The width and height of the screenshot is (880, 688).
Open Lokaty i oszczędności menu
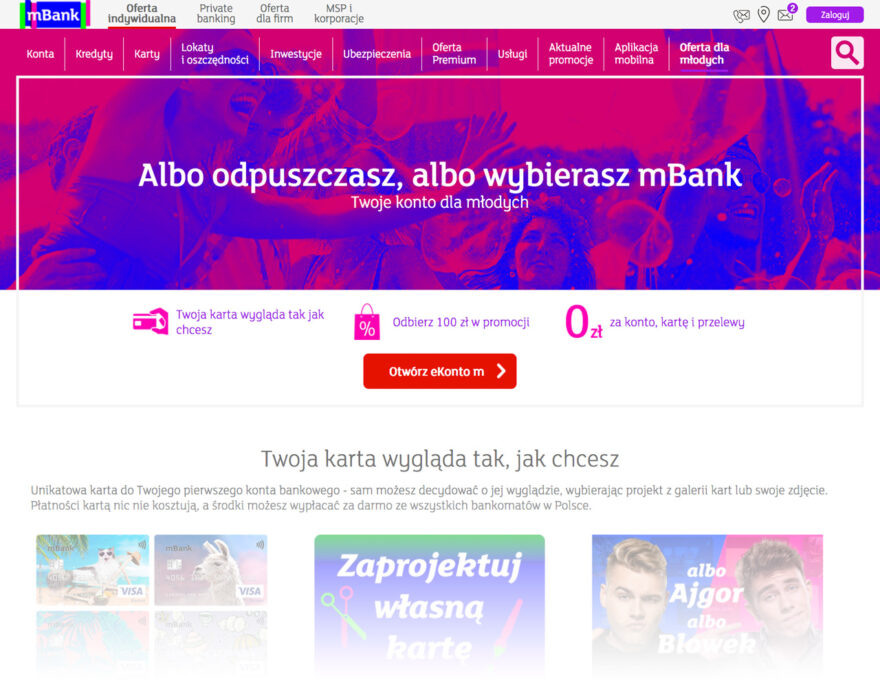point(214,54)
